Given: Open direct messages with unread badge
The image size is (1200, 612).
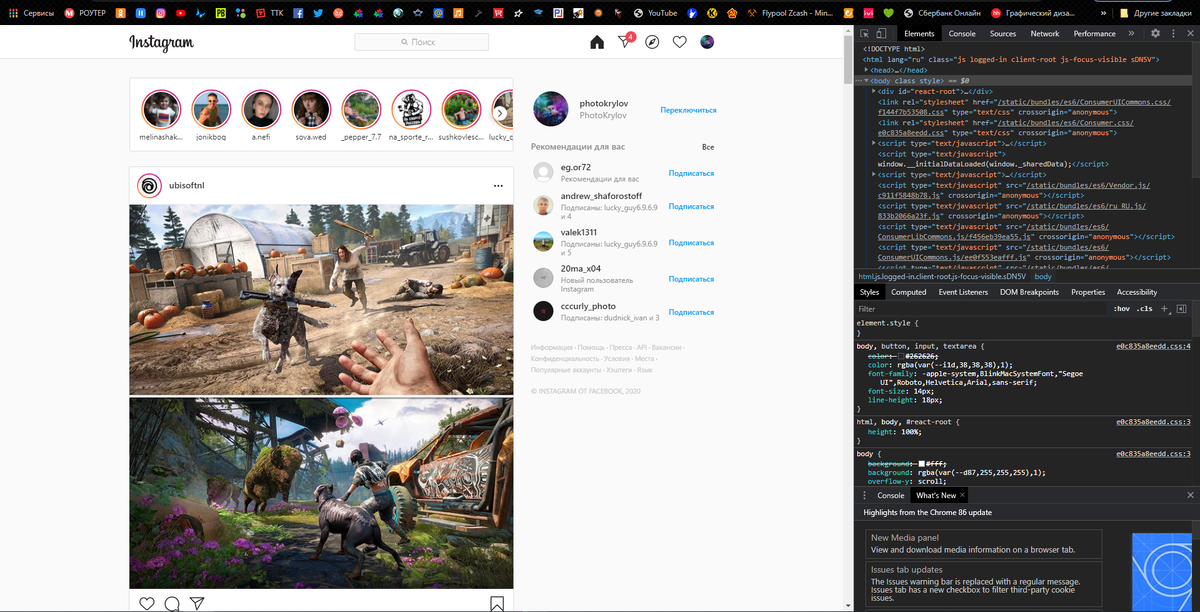Looking at the screenshot, I should point(625,41).
